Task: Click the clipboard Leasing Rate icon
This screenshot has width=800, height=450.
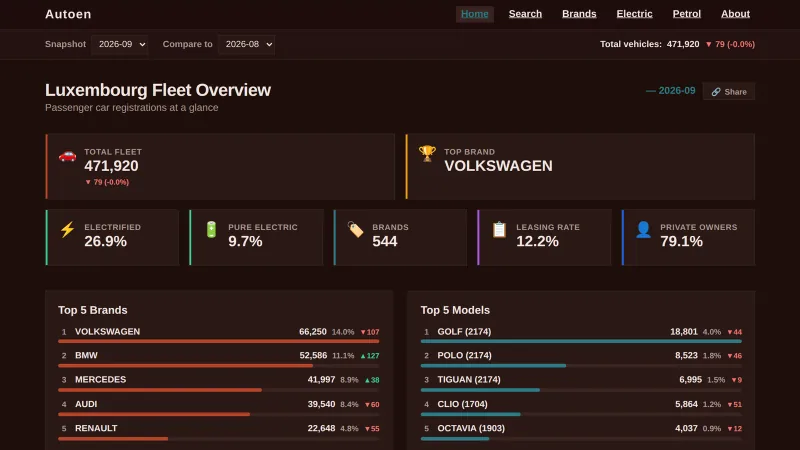Action: click(499, 230)
